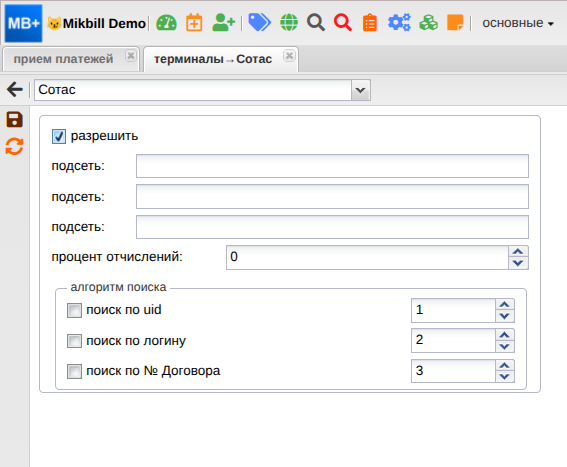Enable 'поиск по uid' checkbox
This screenshot has height=467, width=567.
click(x=74, y=310)
